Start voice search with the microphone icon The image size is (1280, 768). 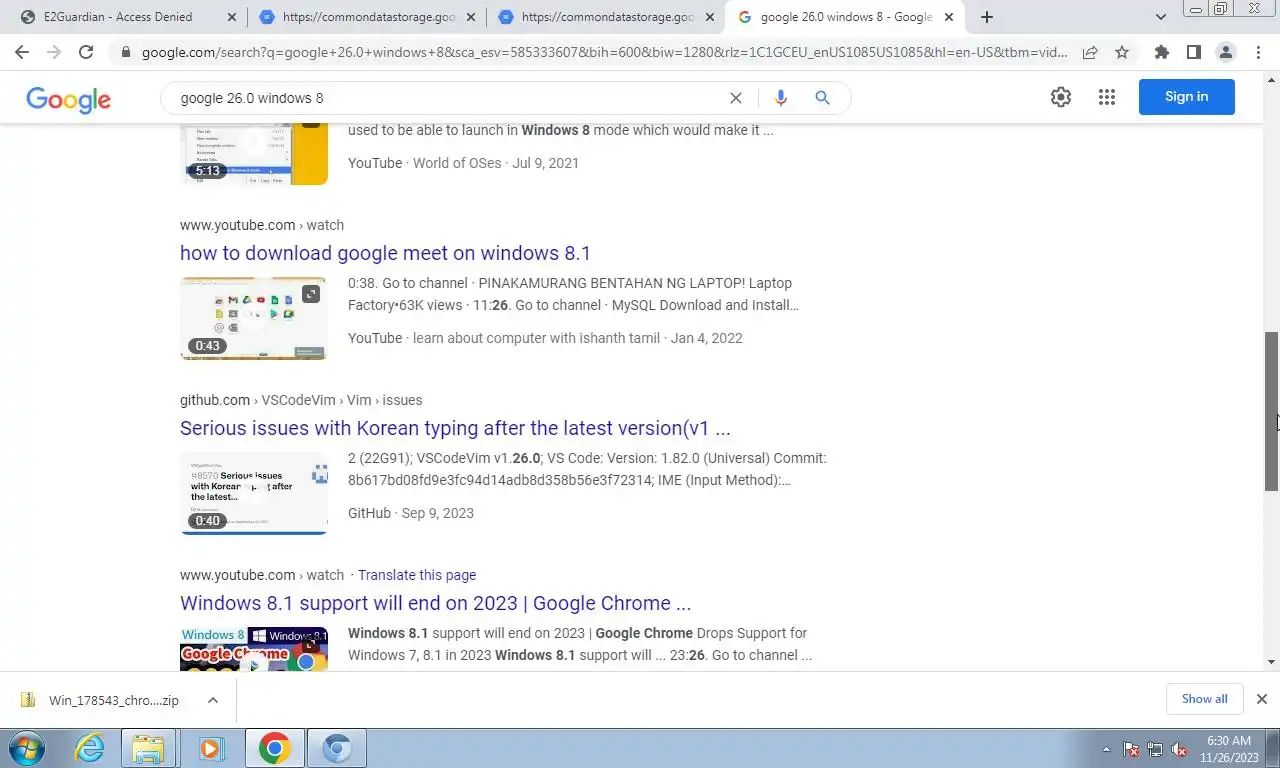click(780, 98)
